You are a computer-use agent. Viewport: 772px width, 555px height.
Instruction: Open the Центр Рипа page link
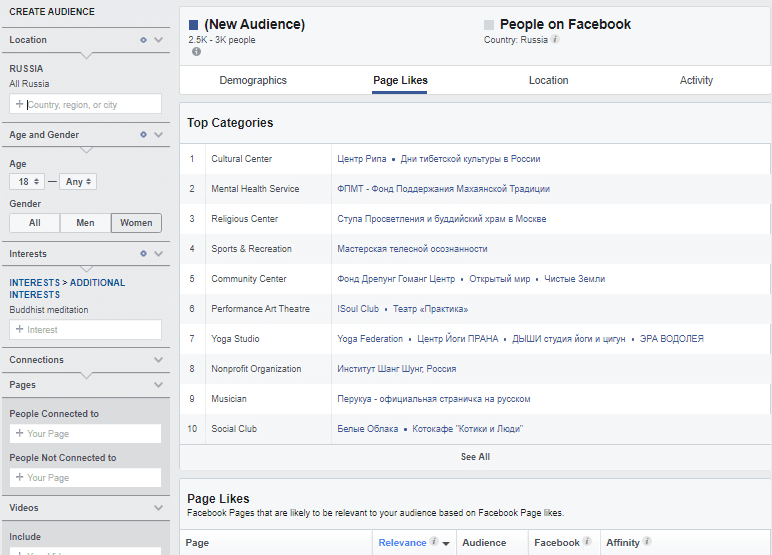(x=361, y=159)
